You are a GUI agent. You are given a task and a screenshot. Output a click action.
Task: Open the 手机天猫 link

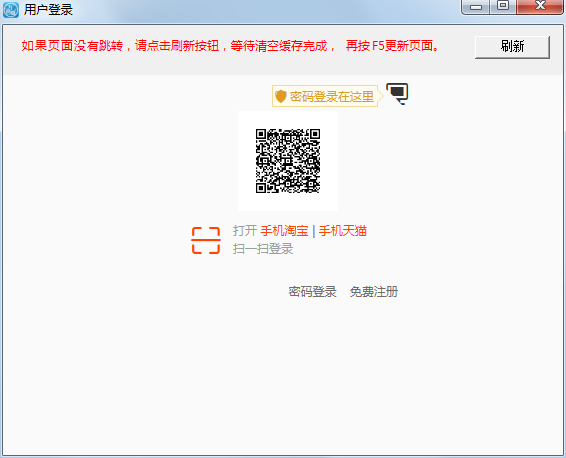click(343, 231)
